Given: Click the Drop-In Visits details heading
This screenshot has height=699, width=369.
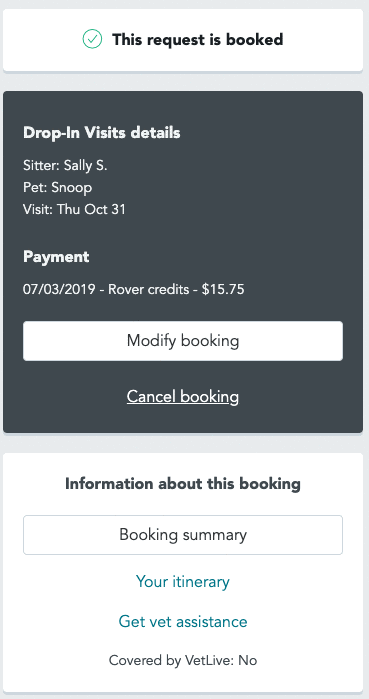Looking at the screenshot, I should click(x=102, y=133).
